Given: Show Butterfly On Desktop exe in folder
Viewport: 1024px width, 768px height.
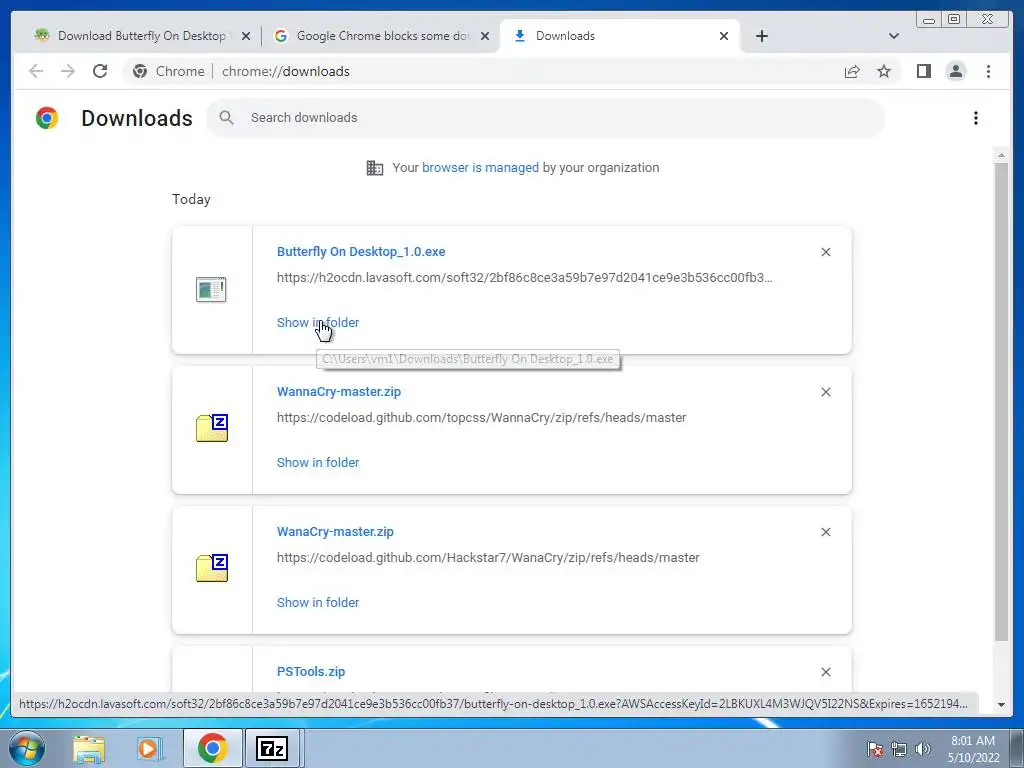Looking at the screenshot, I should pos(318,323).
